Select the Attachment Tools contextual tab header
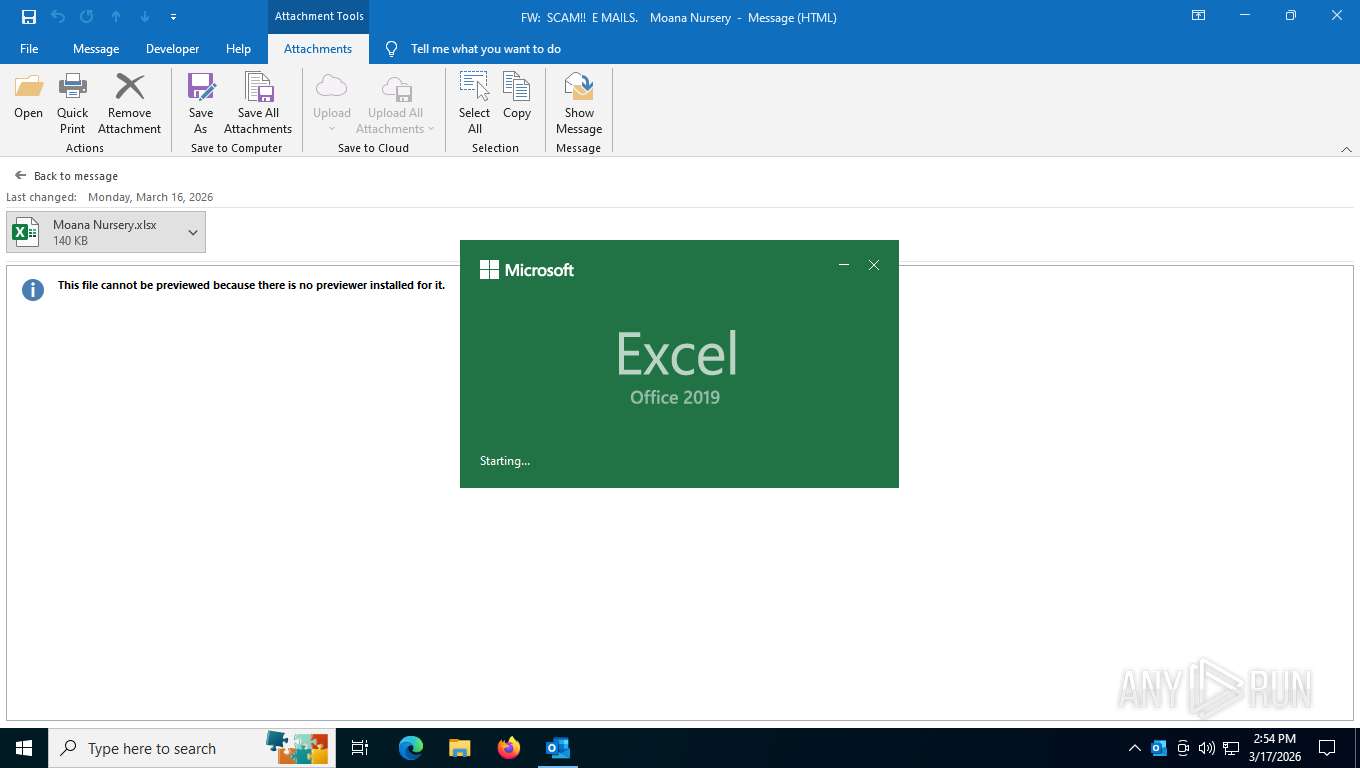This screenshot has height=768, width=1360. (x=319, y=16)
